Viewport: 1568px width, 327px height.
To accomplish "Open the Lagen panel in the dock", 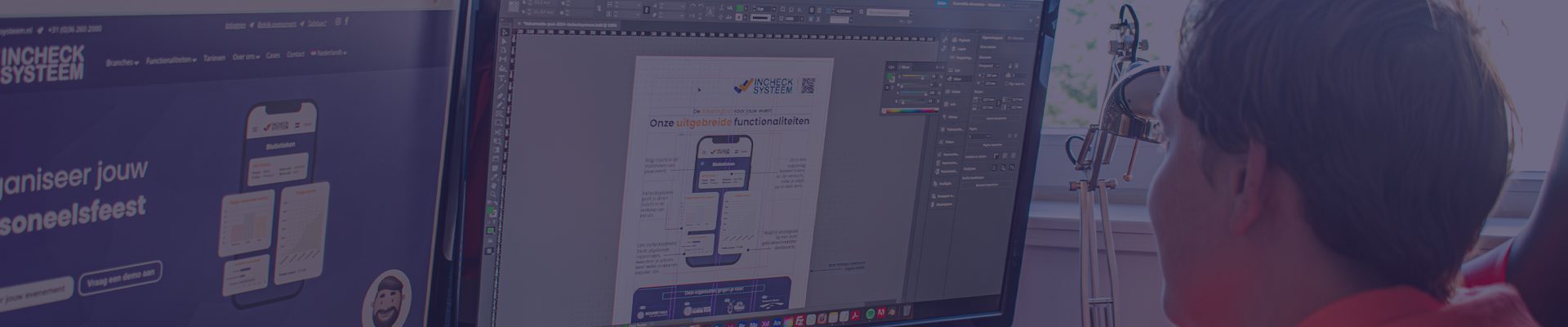I will pos(959,49).
